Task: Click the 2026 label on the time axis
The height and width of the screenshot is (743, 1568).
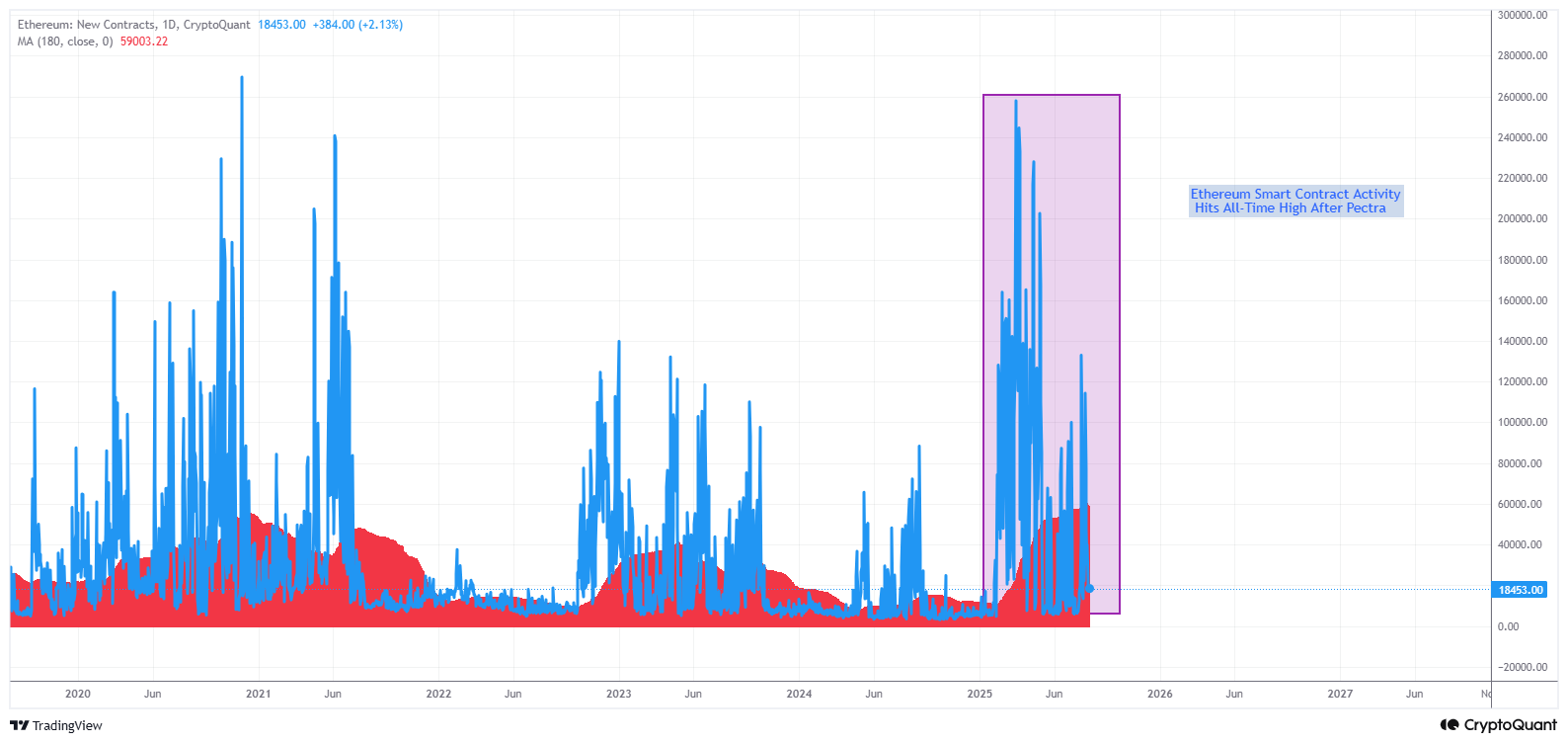Action: (1159, 694)
